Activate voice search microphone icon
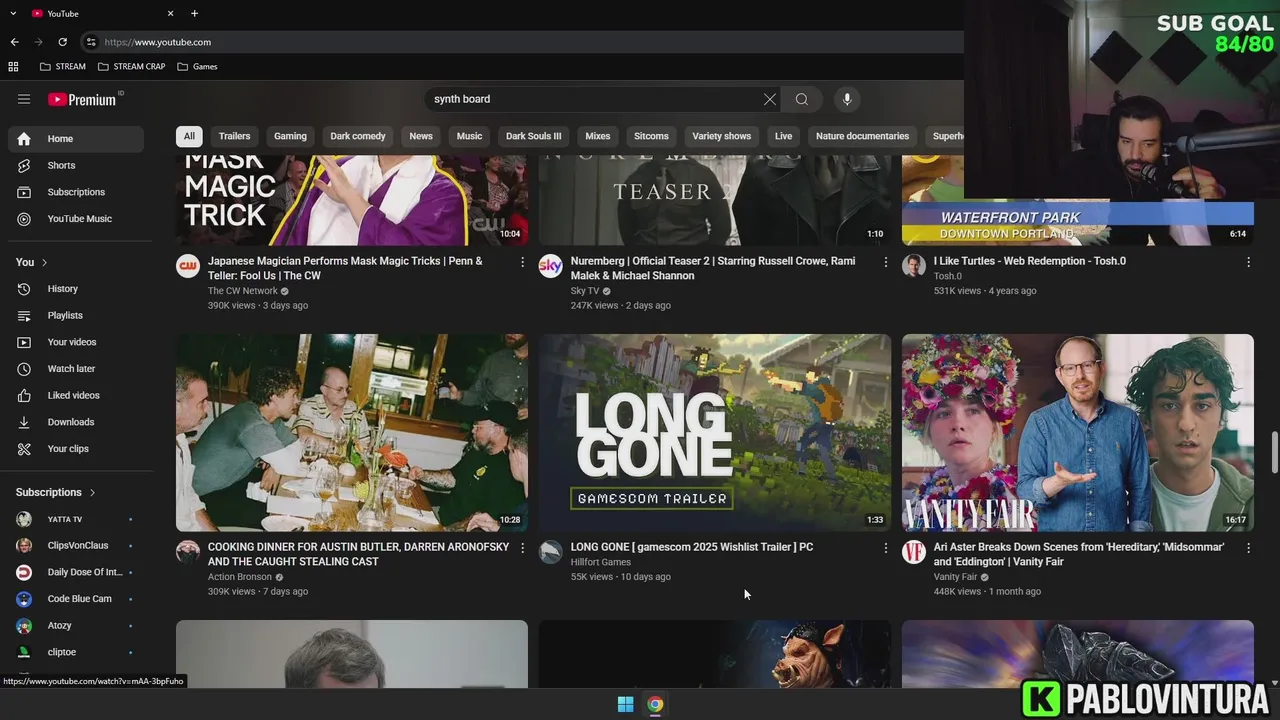Screen dimensions: 1280x720 [x=847, y=99]
